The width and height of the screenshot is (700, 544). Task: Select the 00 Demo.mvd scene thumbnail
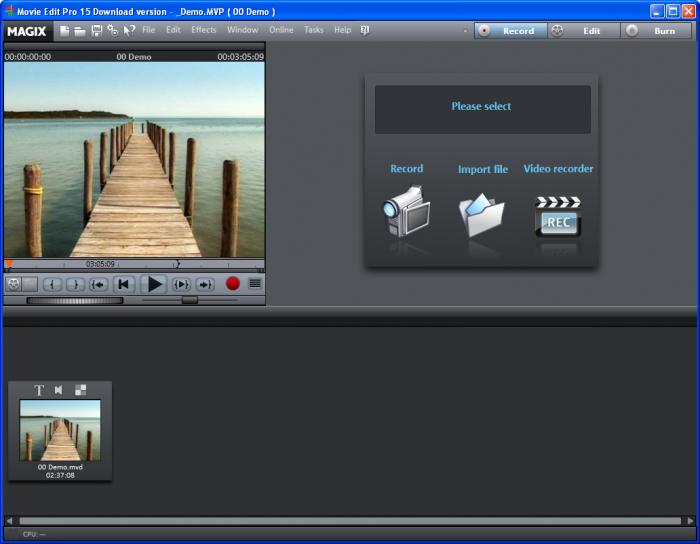(x=60, y=430)
